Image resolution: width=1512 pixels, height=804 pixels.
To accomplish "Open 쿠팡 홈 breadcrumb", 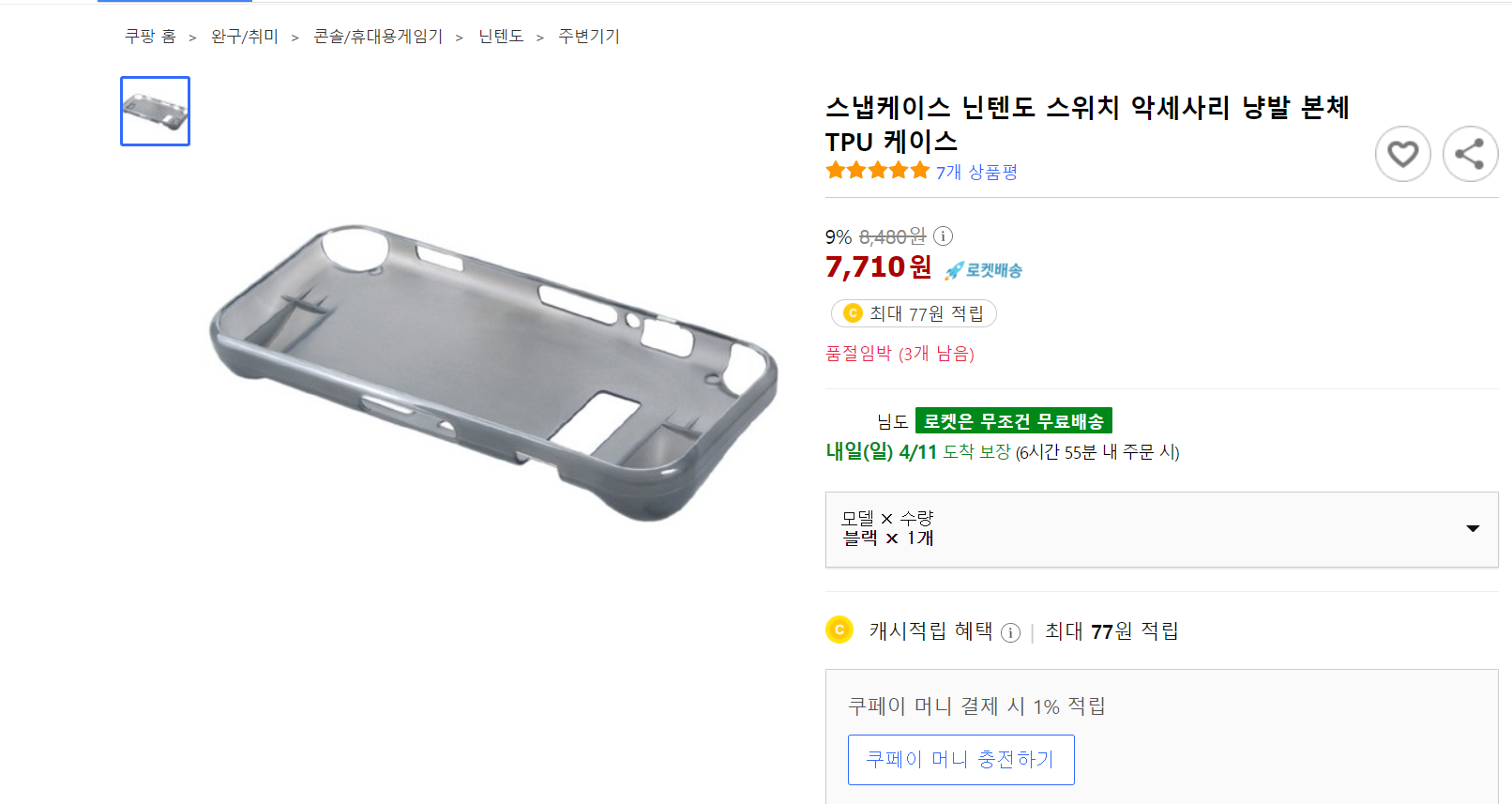I will (x=150, y=37).
